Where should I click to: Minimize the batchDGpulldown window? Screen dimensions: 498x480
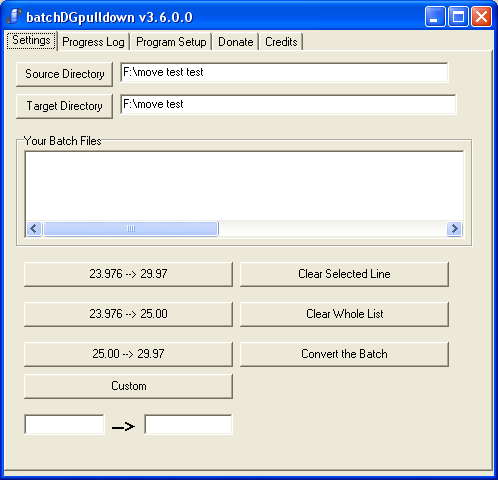point(435,17)
